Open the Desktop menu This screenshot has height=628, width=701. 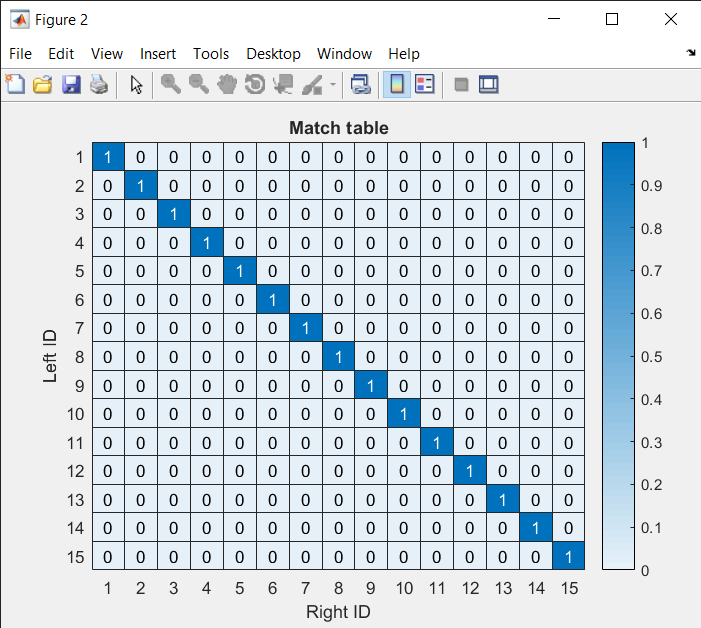click(x=273, y=54)
